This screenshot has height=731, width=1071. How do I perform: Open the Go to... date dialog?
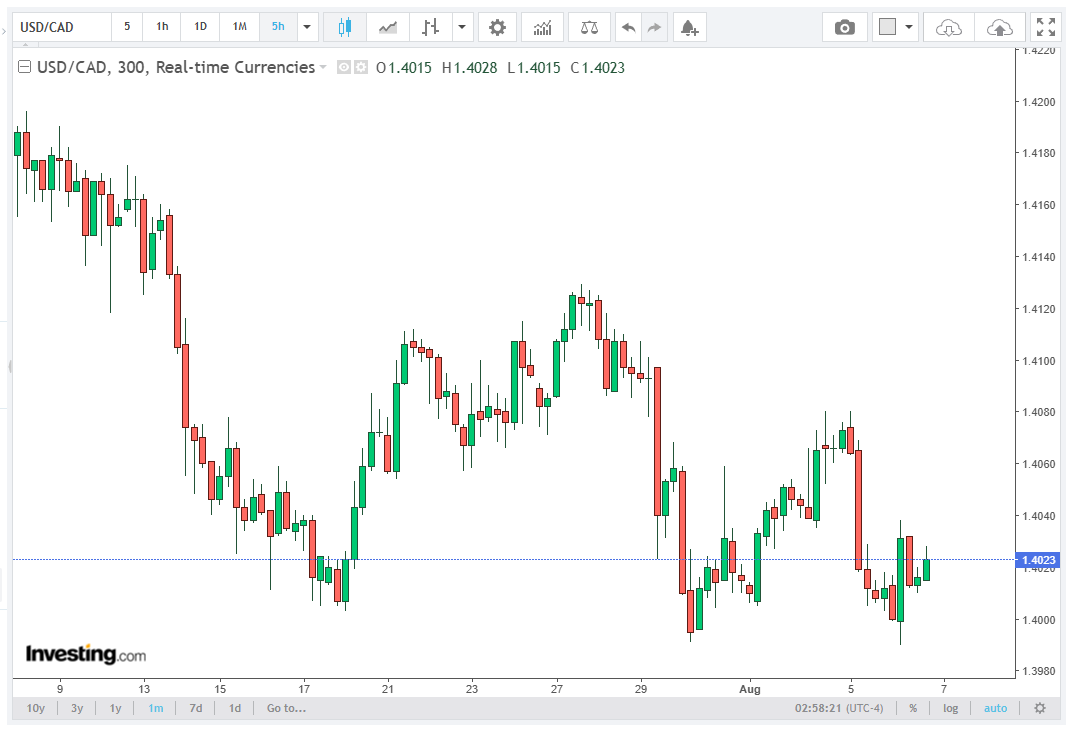point(286,708)
